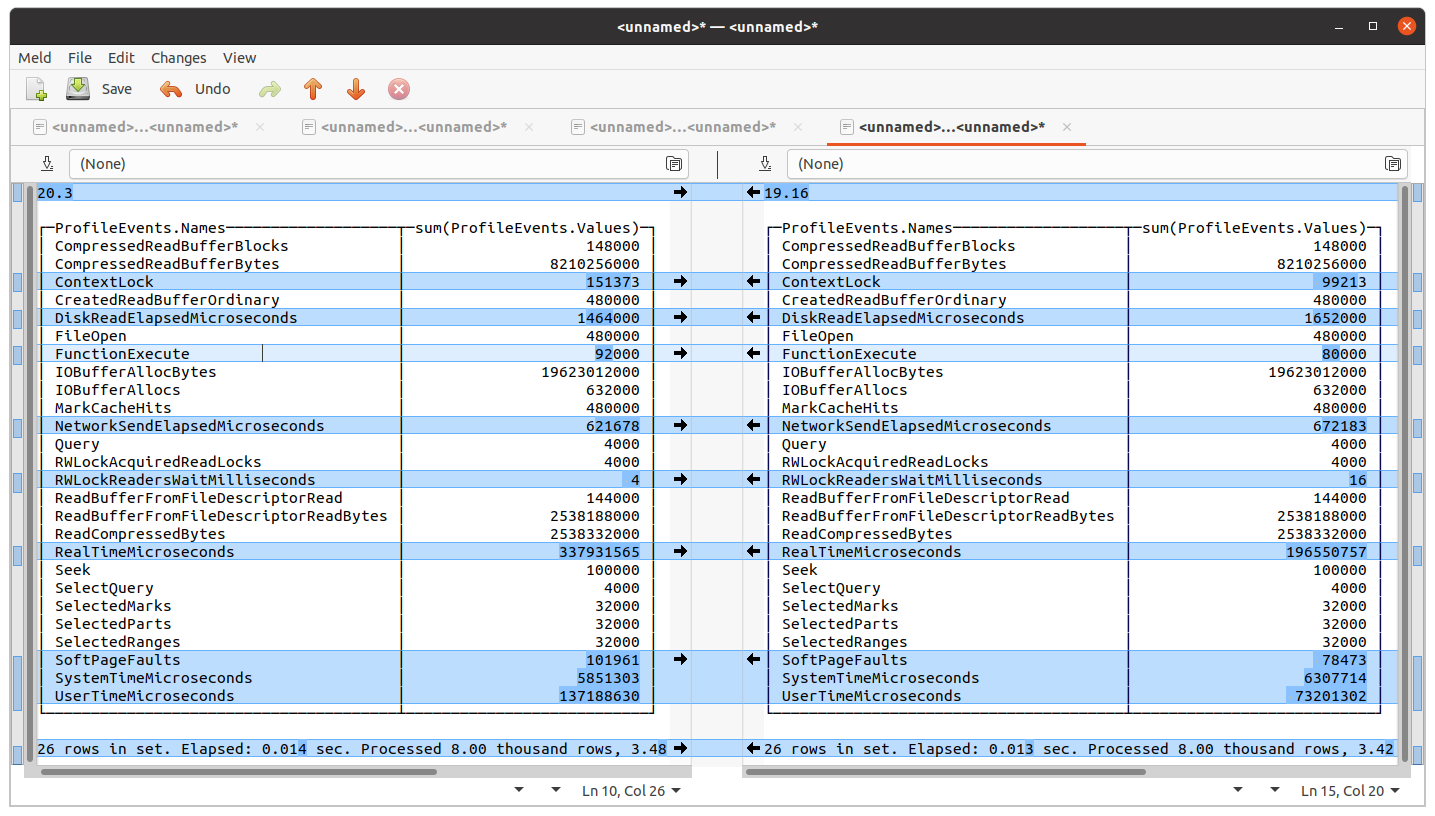The width and height of the screenshot is (1435, 816).
Task: Go to previous change with up arrow
Action: 313,90
